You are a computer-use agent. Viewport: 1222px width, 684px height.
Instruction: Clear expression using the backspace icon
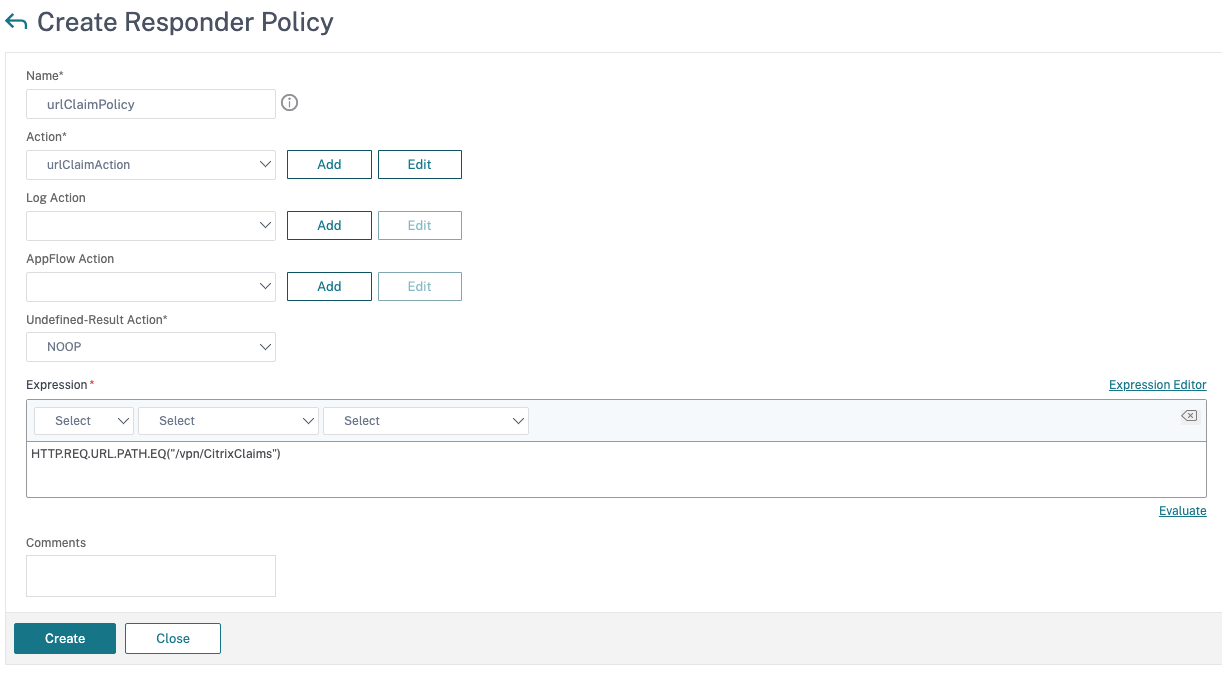click(x=1188, y=416)
